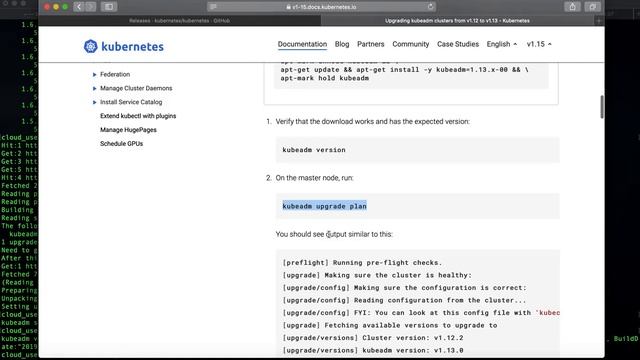Viewport: 640px width, 360px height.
Task: Click 'You should see output similar' text
Action: [334, 234]
